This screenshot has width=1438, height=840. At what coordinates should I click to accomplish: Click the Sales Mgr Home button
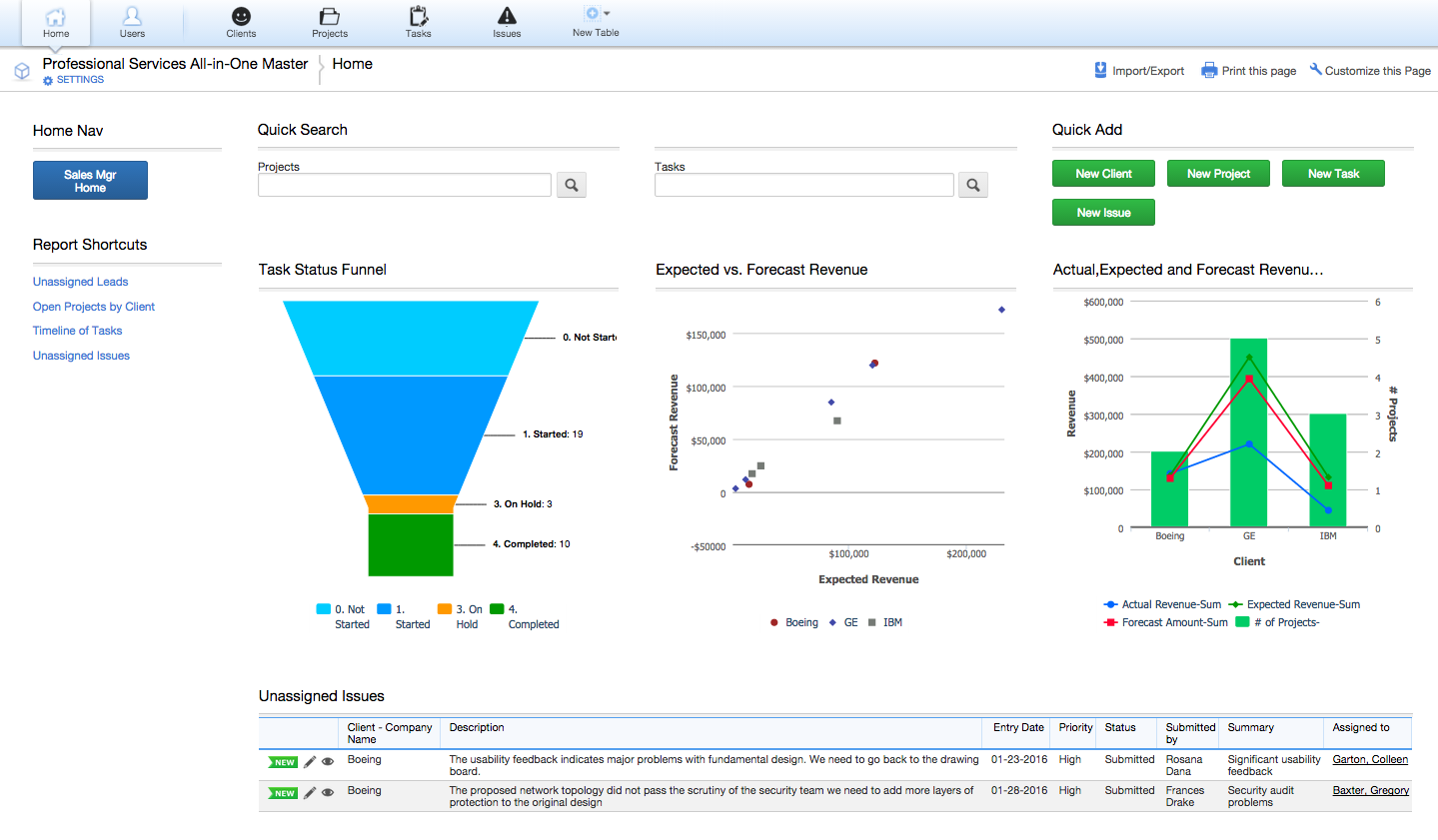click(x=90, y=181)
